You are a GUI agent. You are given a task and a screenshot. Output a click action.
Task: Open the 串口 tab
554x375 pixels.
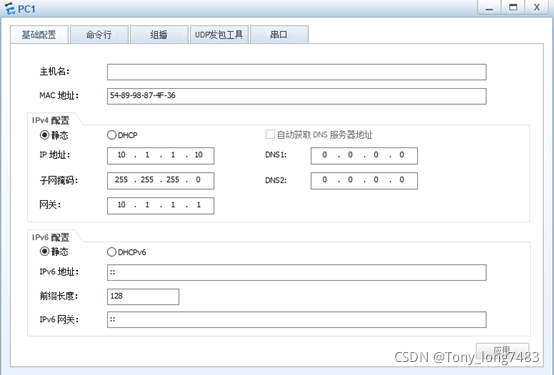(x=279, y=35)
